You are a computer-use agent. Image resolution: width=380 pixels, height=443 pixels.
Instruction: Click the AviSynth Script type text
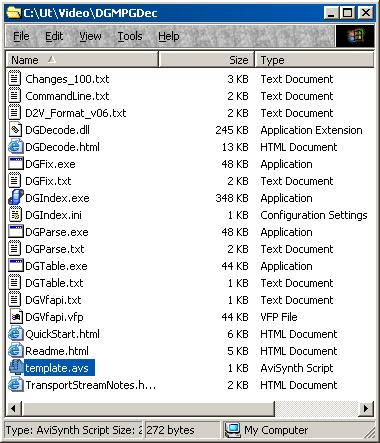(297, 368)
